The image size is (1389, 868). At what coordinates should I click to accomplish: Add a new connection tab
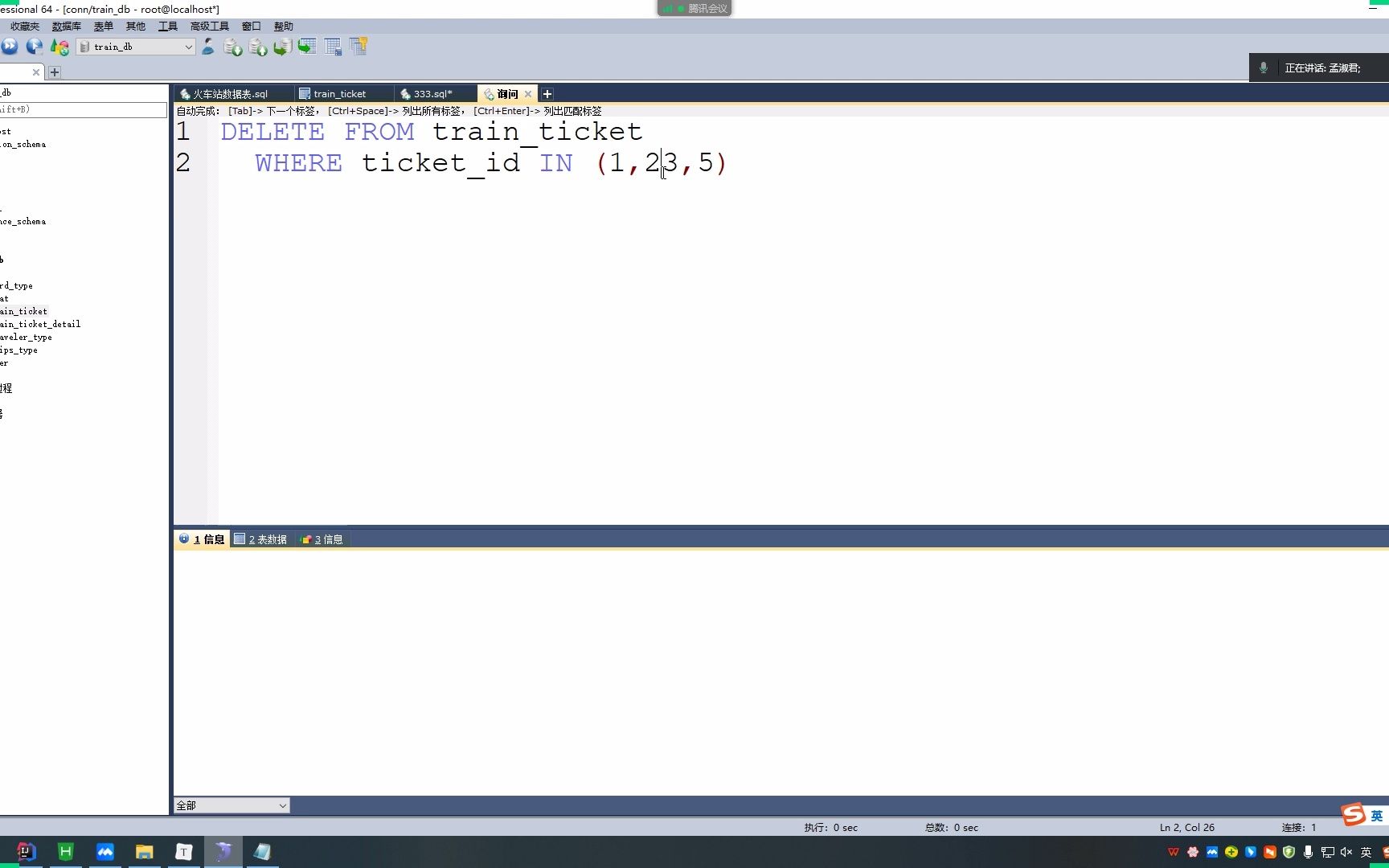click(55, 72)
